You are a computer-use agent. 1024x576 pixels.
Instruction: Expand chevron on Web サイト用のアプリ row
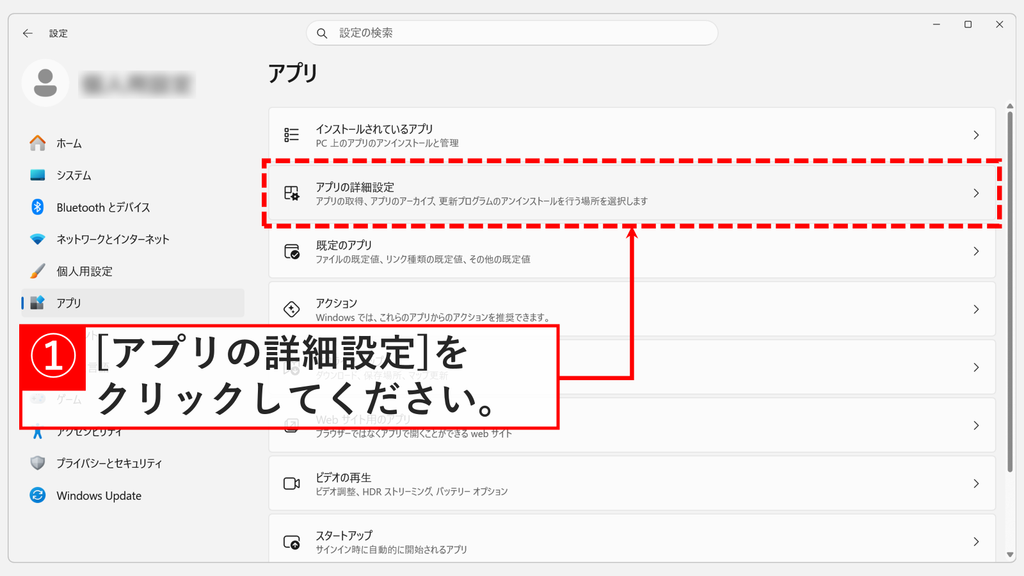click(976, 426)
